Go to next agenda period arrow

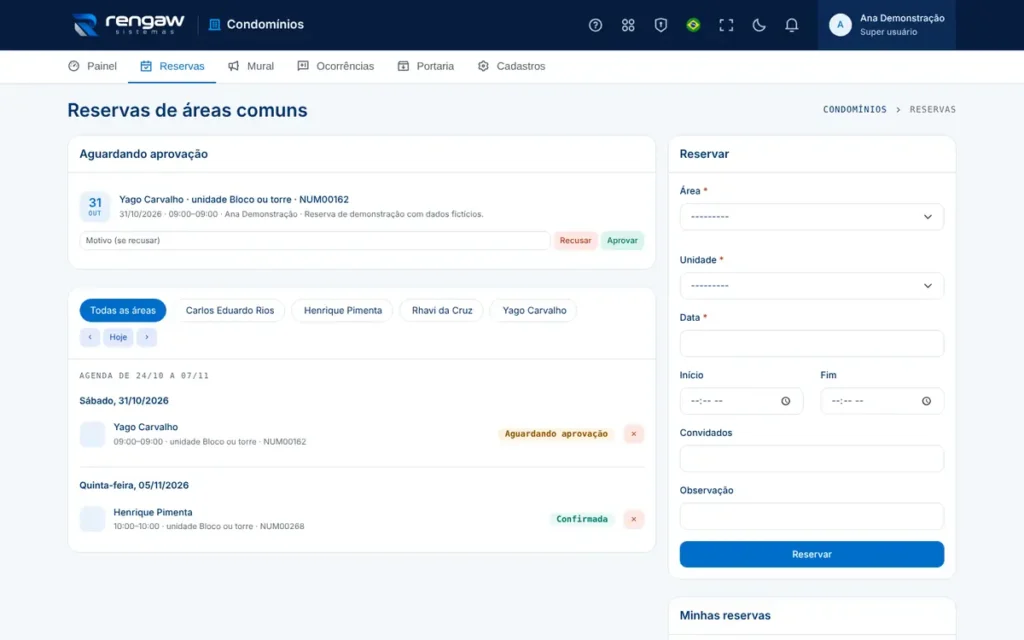(x=147, y=337)
